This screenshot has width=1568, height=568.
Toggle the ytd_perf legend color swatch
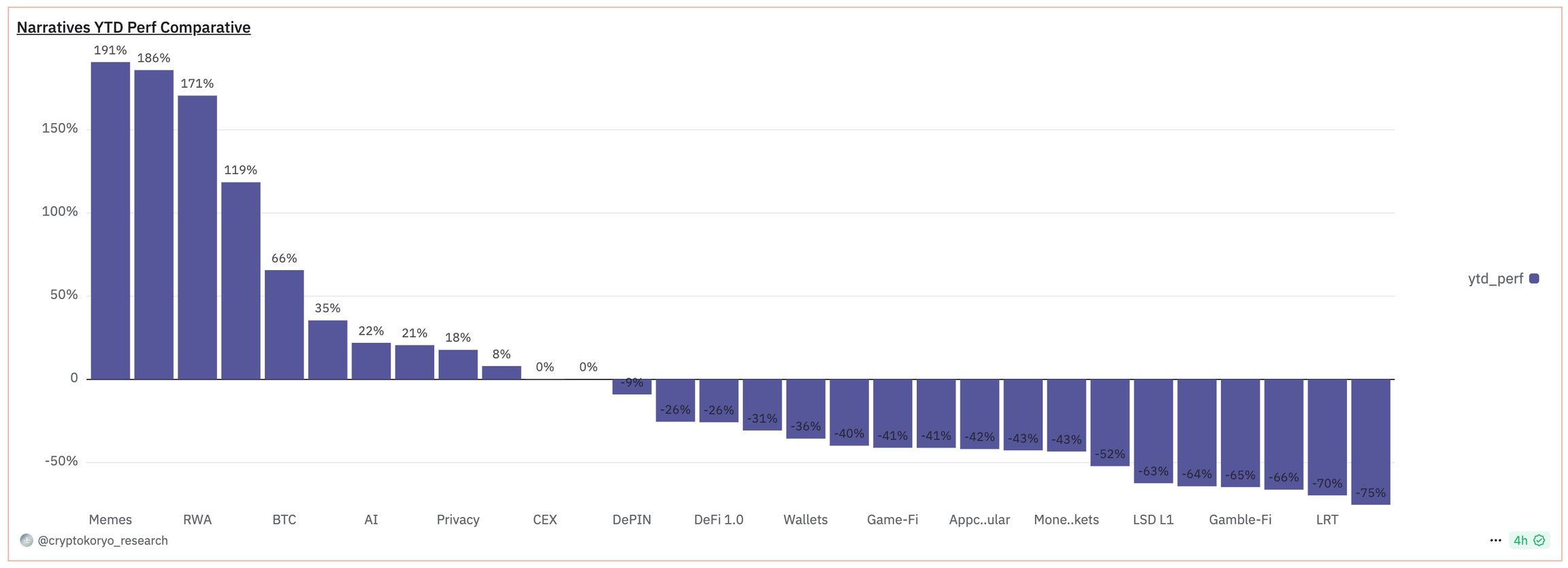pyautogui.click(x=1534, y=278)
